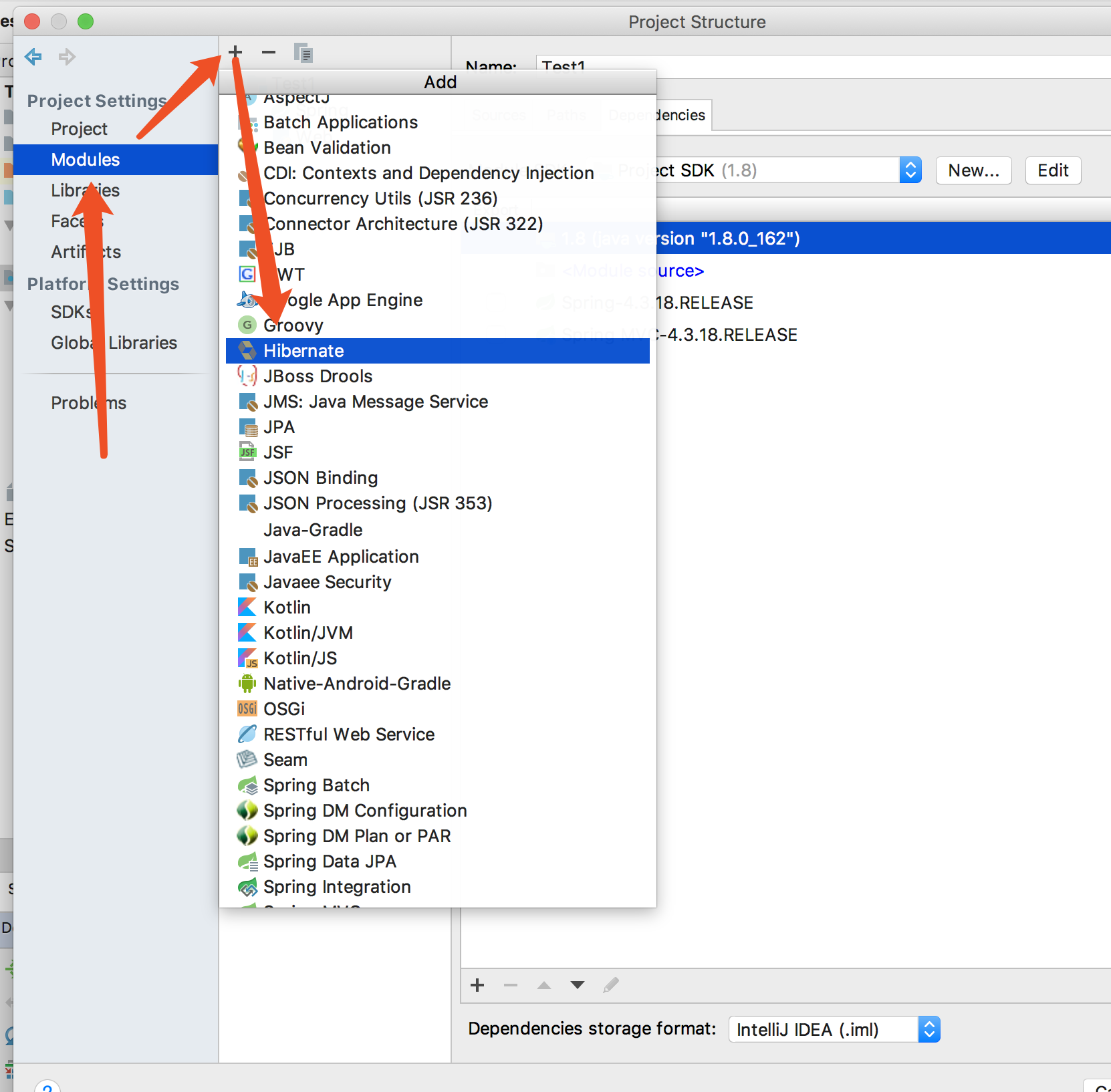Go back with the left arrow

click(33, 57)
